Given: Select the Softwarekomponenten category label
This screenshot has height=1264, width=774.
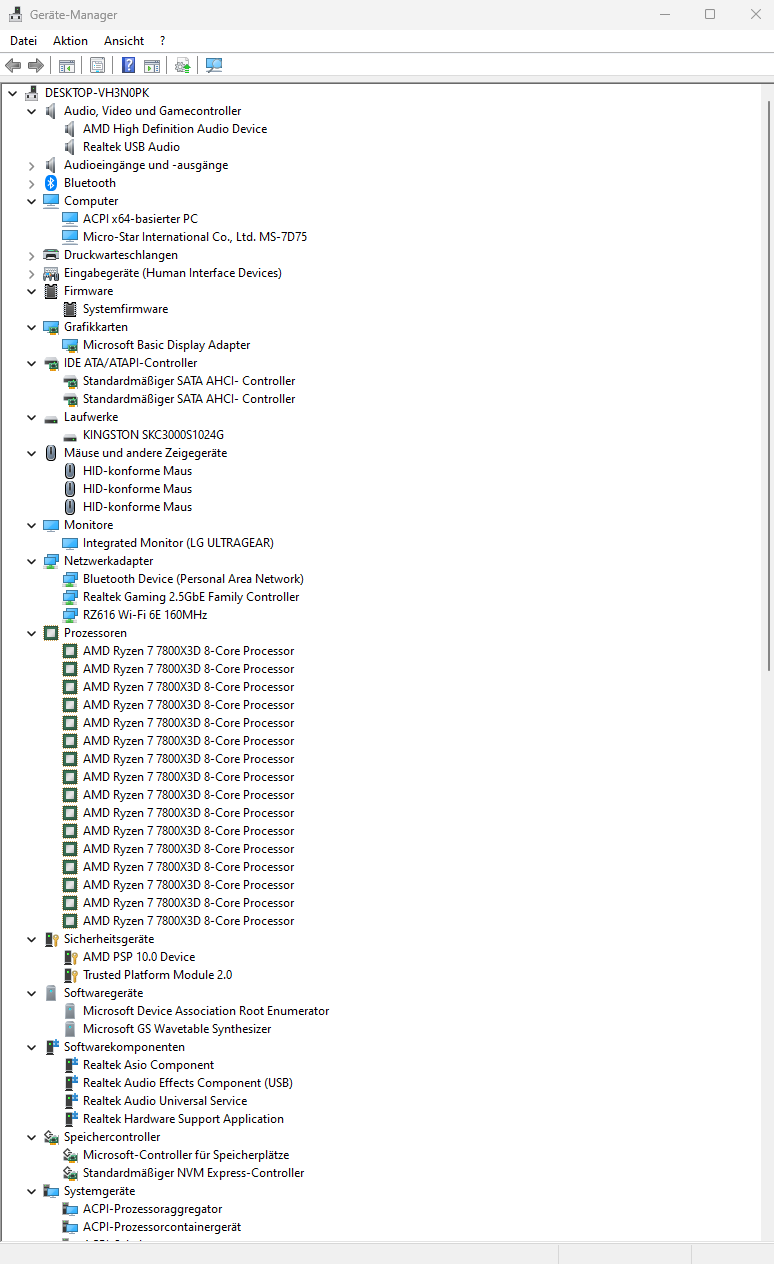Looking at the screenshot, I should (x=124, y=1047).
